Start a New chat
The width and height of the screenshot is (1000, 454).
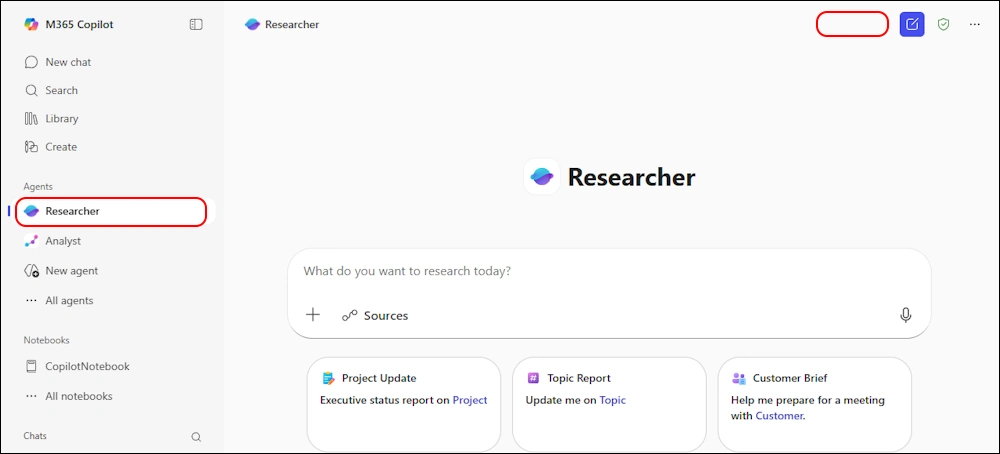[67, 62]
